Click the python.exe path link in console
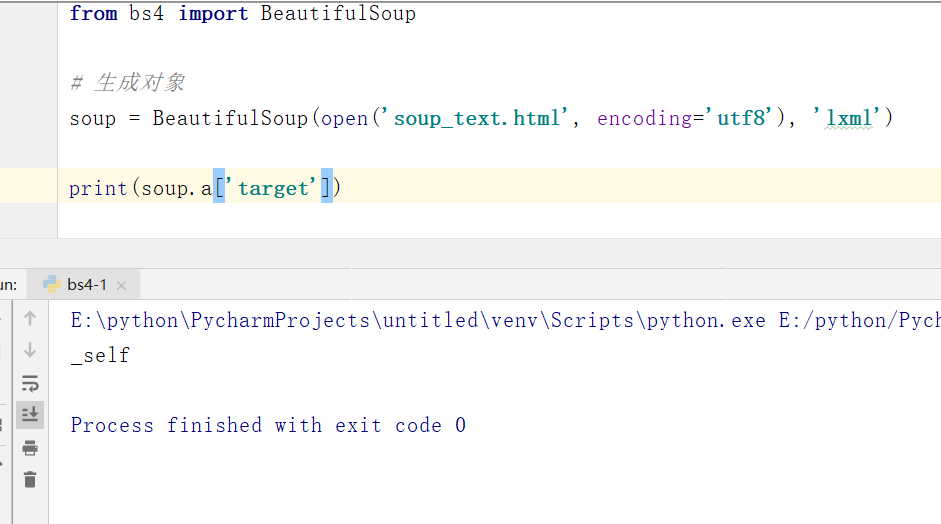 pos(418,321)
